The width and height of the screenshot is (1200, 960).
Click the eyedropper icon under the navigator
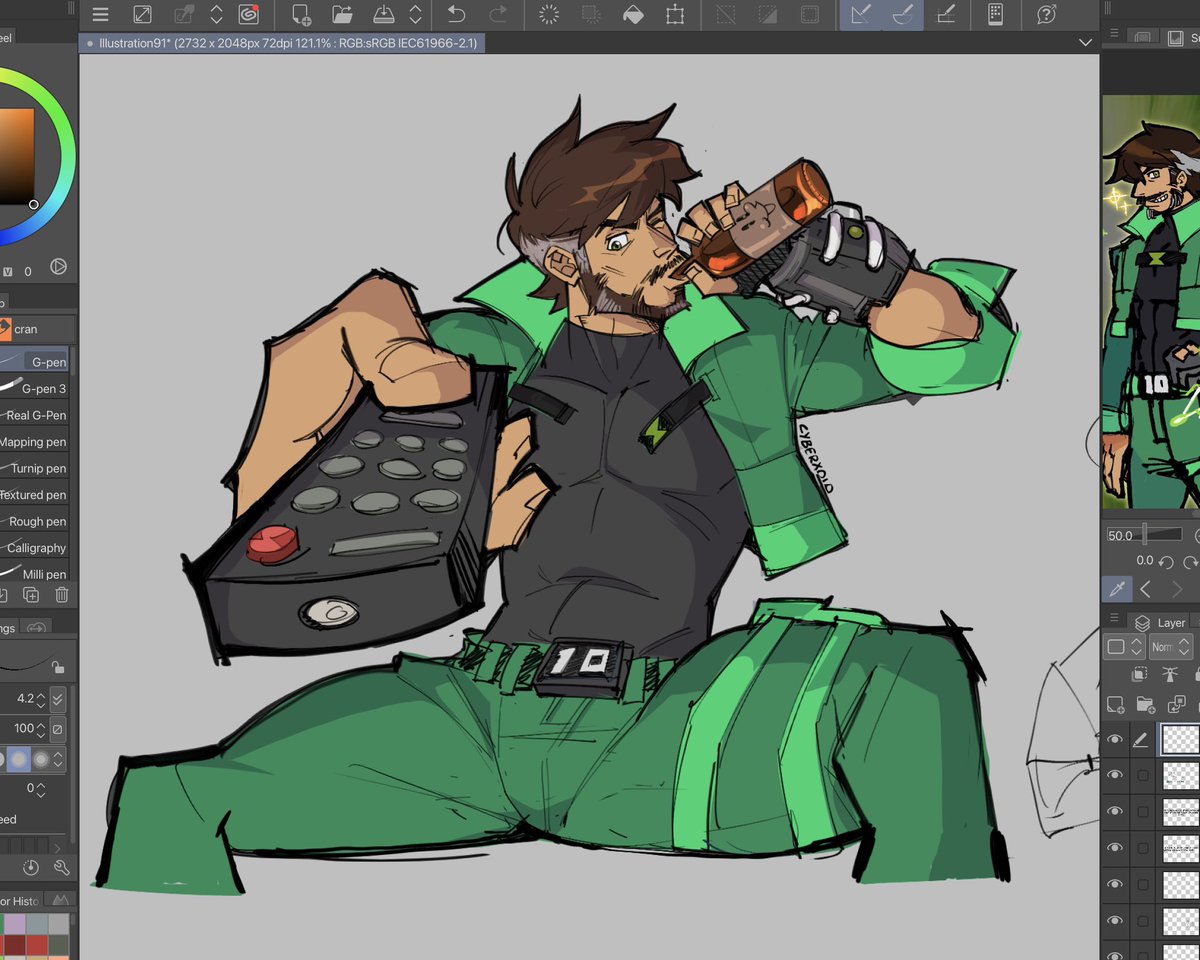(1117, 589)
